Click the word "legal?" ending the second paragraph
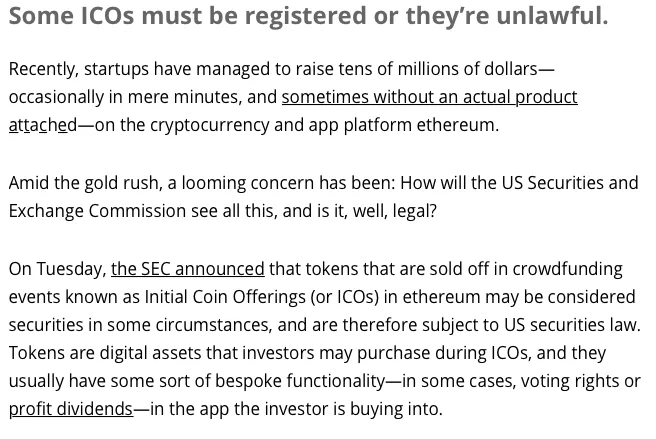The height and width of the screenshot is (439, 656). coord(414,211)
